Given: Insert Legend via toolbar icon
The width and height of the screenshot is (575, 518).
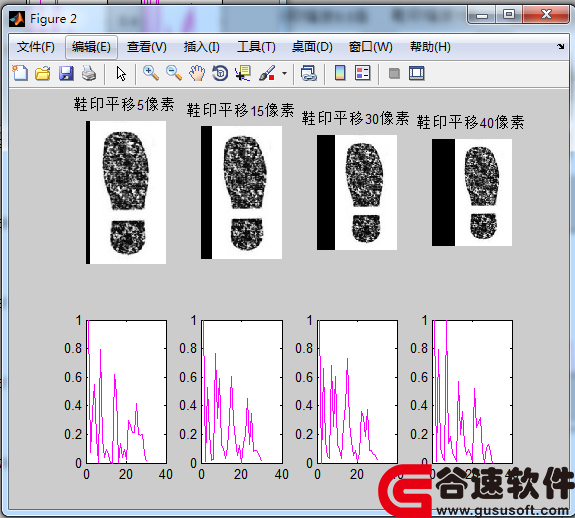Looking at the screenshot, I should [x=363, y=73].
